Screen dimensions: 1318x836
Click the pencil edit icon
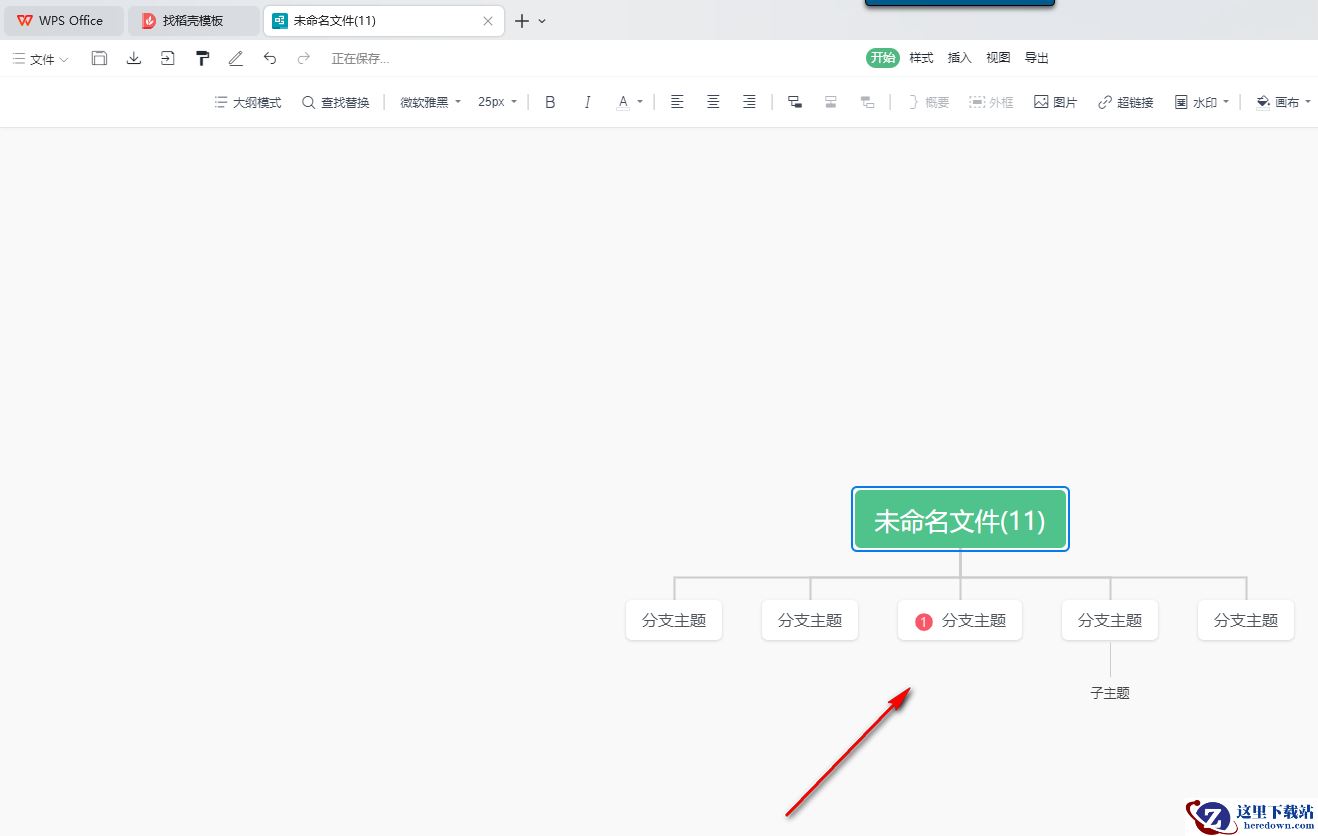pos(236,58)
